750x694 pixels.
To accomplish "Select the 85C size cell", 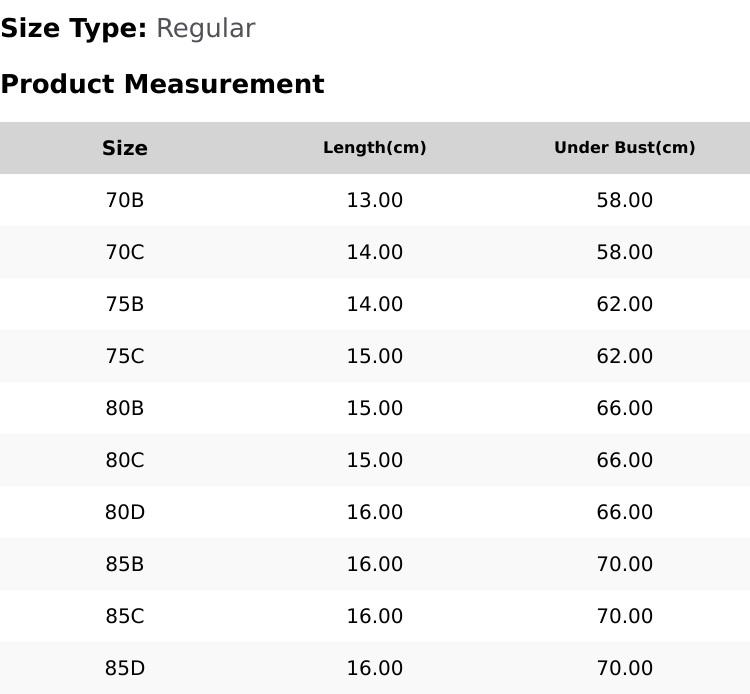I will tap(125, 616).
